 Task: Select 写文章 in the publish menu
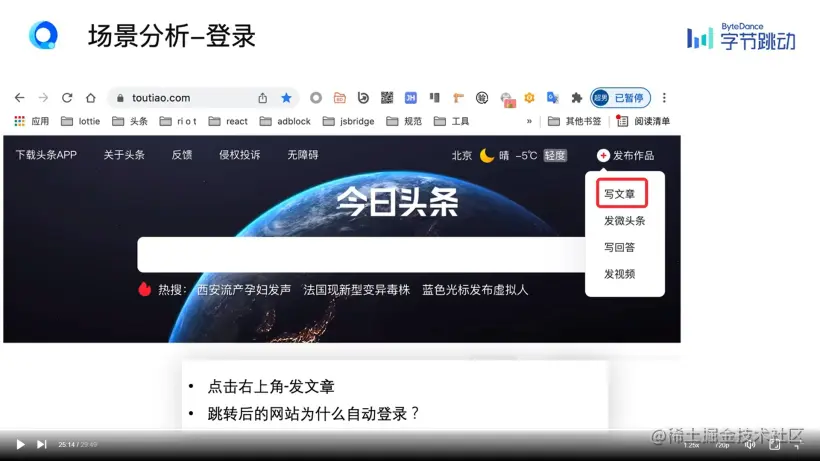(x=621, y=193)
